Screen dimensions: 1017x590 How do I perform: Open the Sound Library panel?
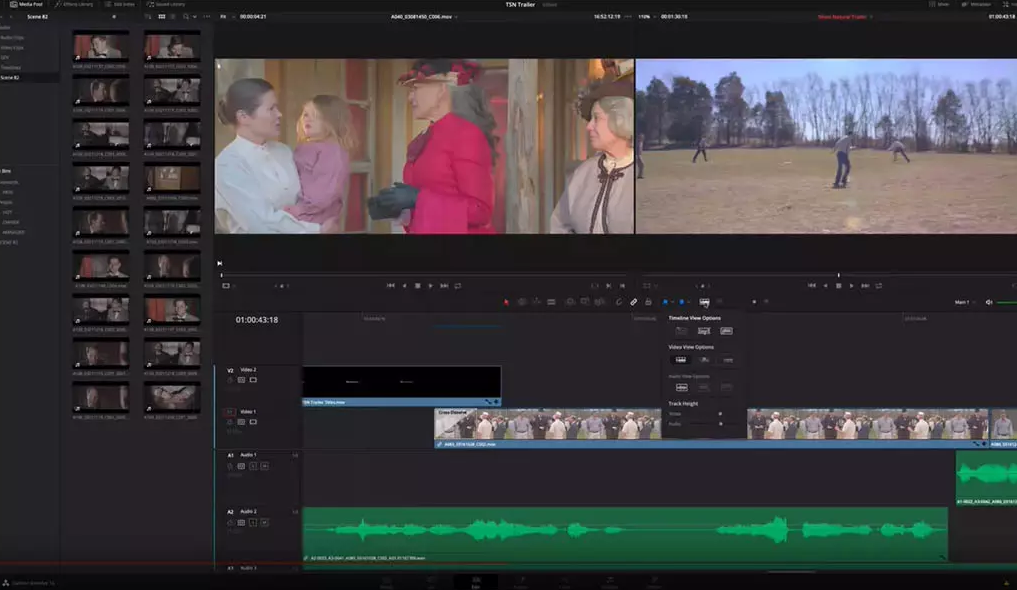pos(165,4)
